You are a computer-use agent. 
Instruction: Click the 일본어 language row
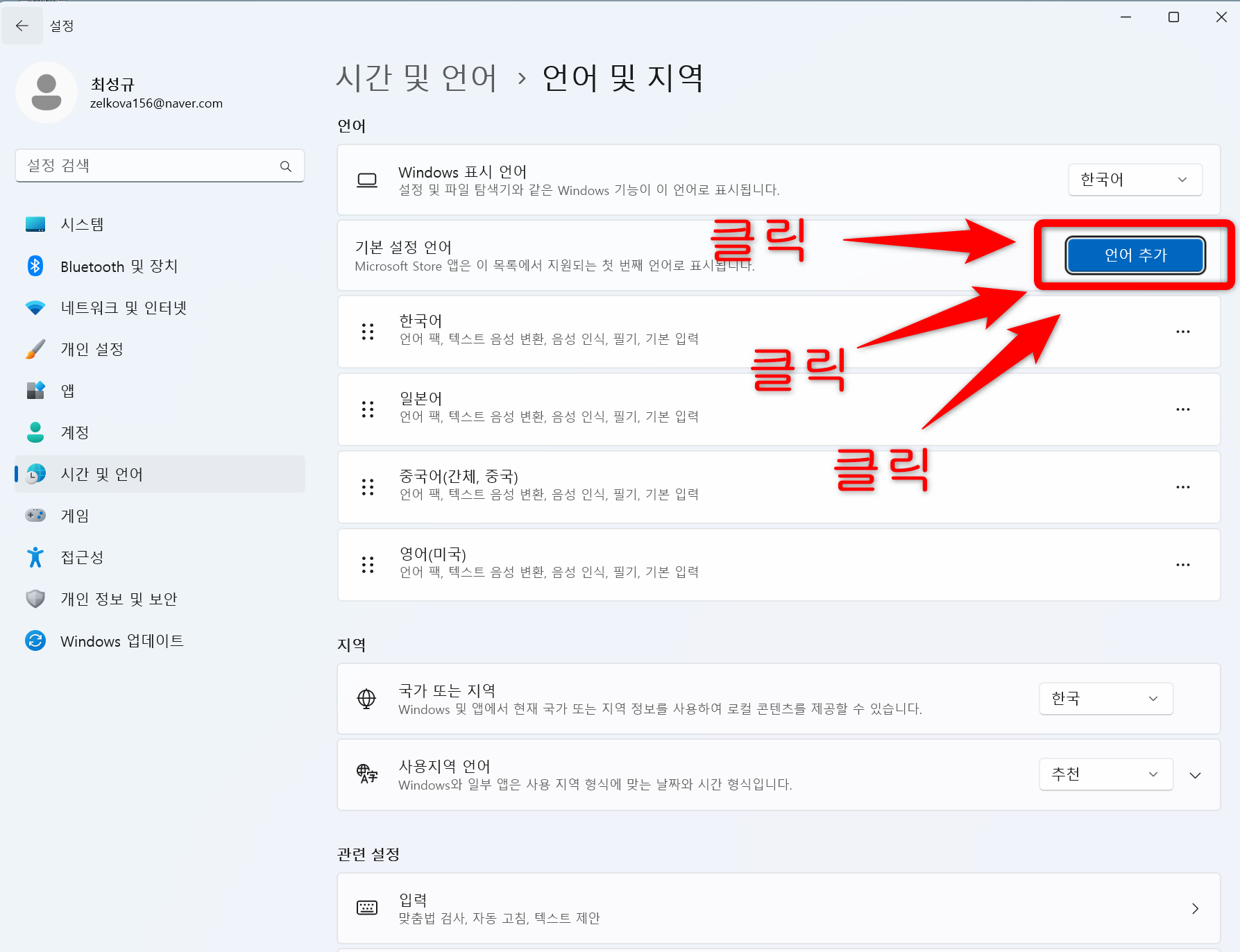coord(779,409)
